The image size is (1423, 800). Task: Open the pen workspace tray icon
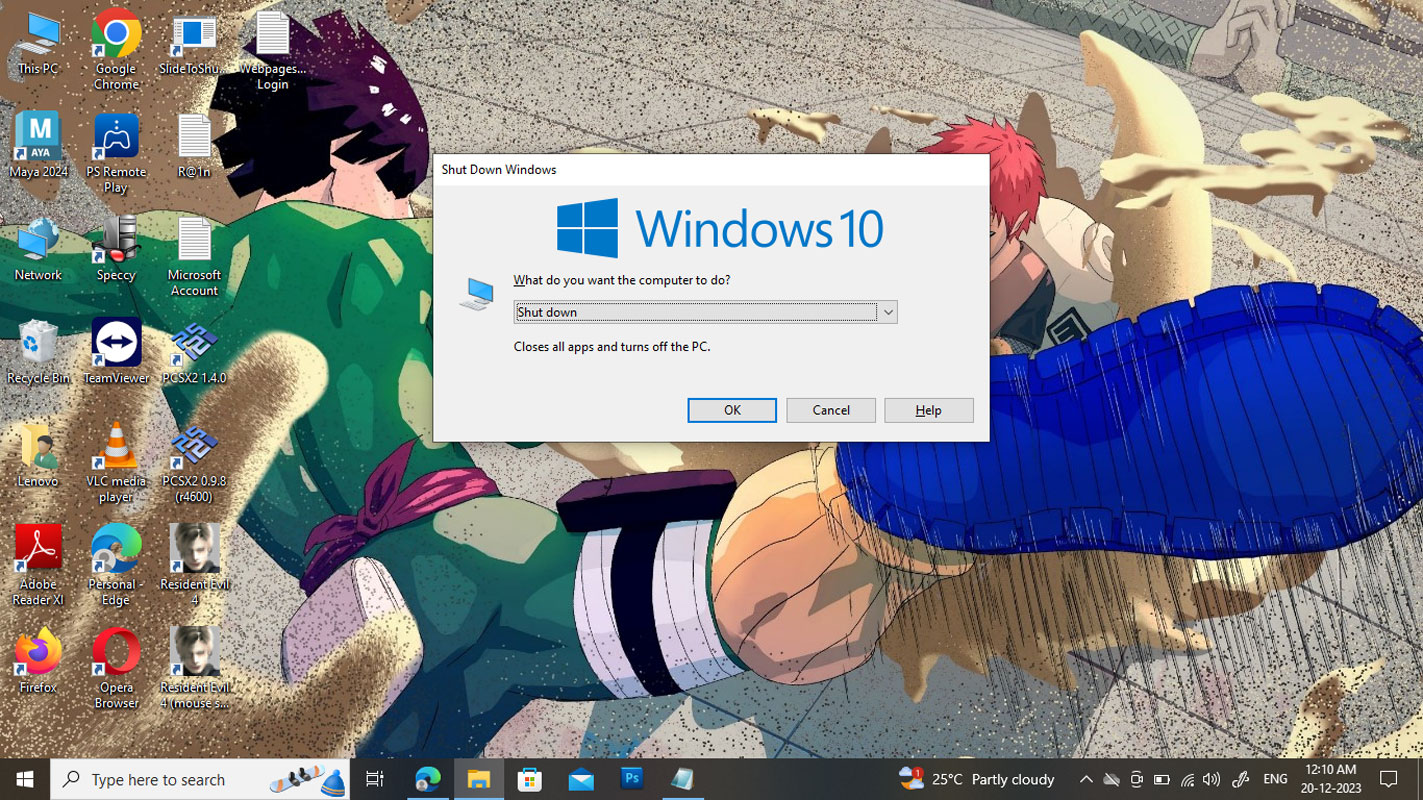pyautogui.click(x=1241, y=779)
